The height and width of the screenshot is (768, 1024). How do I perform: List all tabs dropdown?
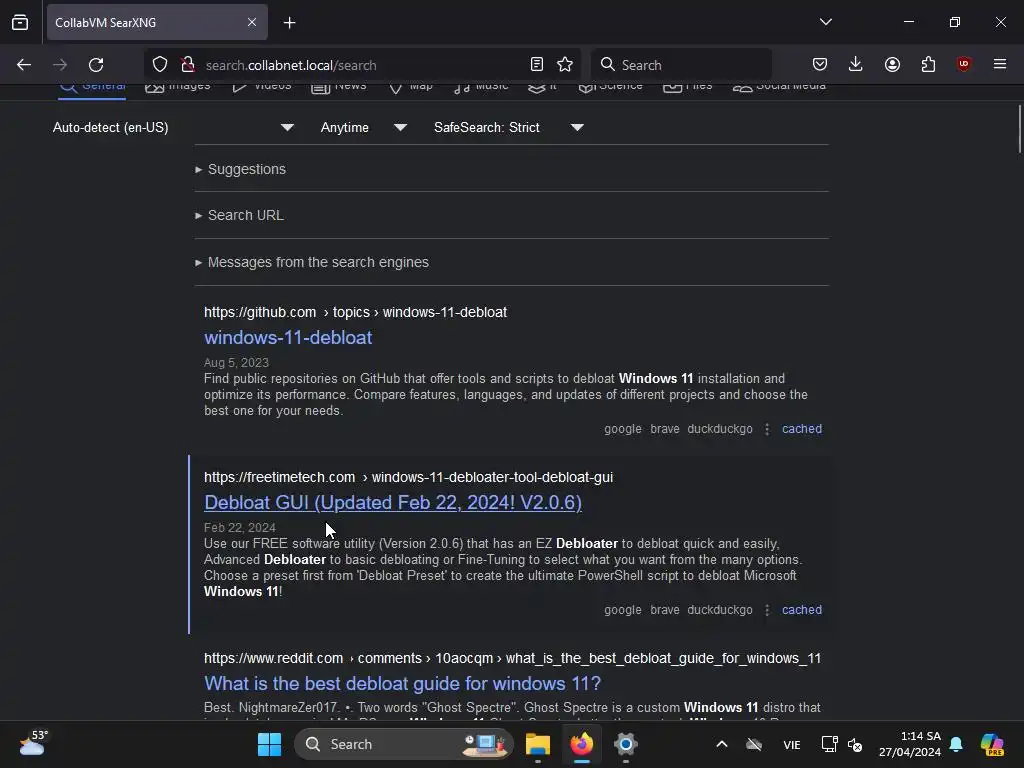tap(825, 22)
